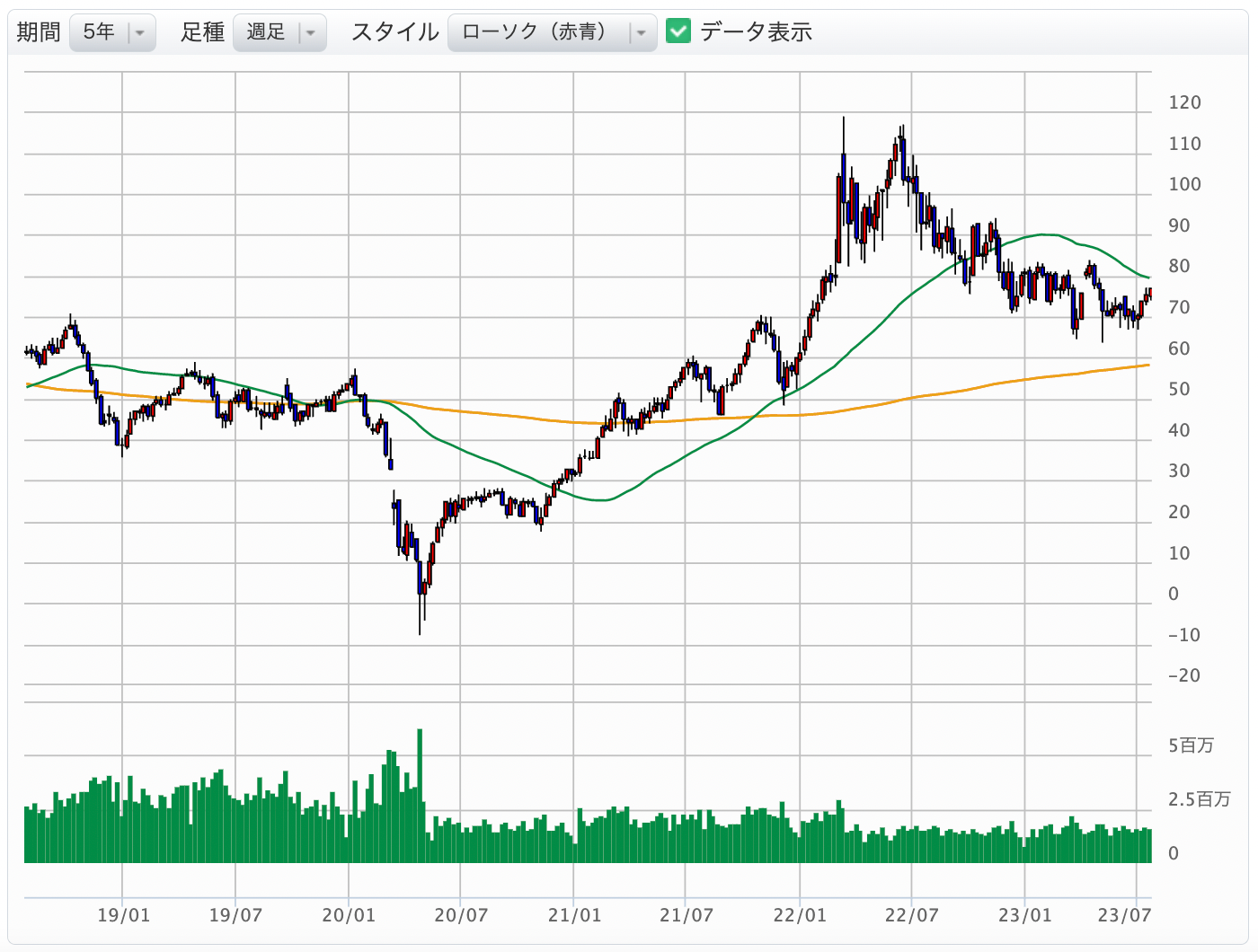Image resolution: width=1258 pixels, height=952 pixels.
Task: Click the 19/01 date label on the time axis
Action: pos(123,915)
